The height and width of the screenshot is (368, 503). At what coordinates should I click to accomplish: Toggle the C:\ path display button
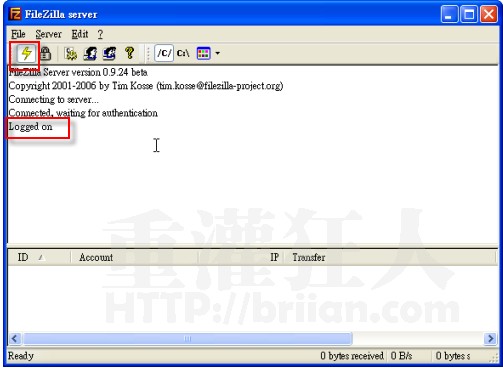[x=183, y=53]
